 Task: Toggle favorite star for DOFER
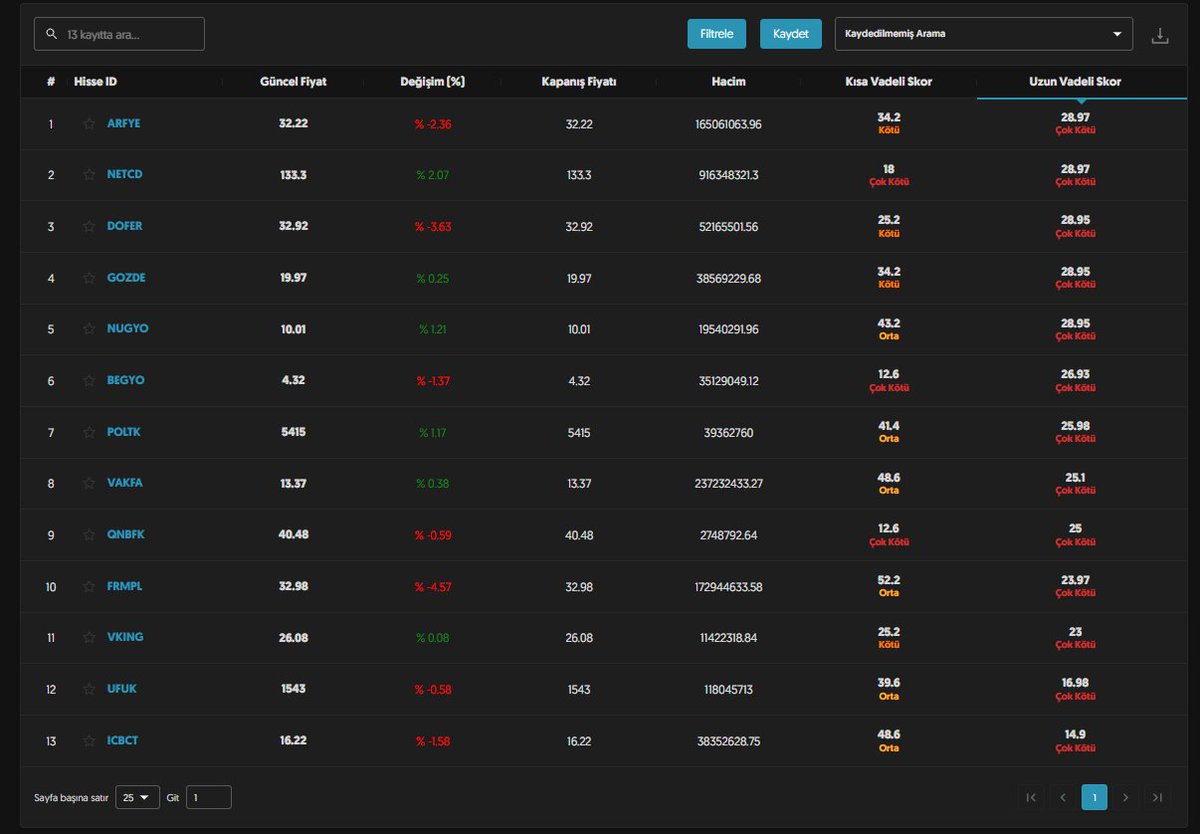coord(89,226)
